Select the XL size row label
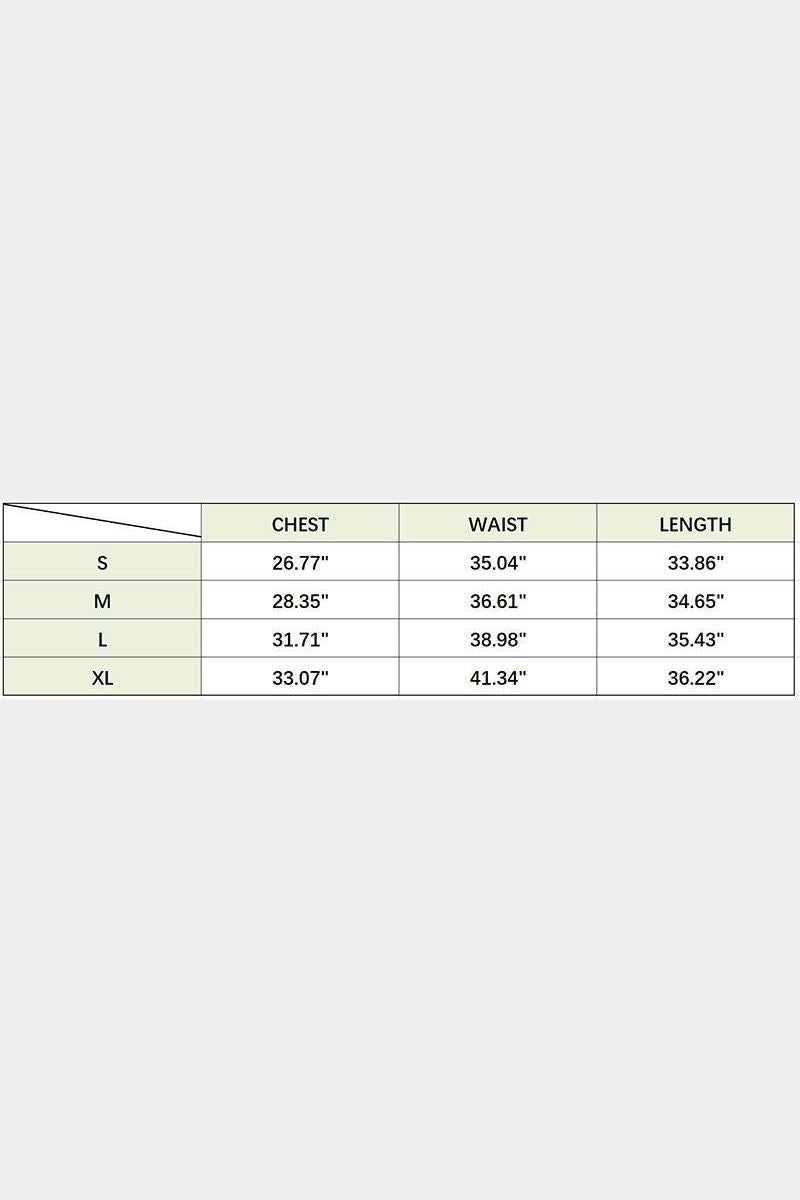 click(102, 677)
